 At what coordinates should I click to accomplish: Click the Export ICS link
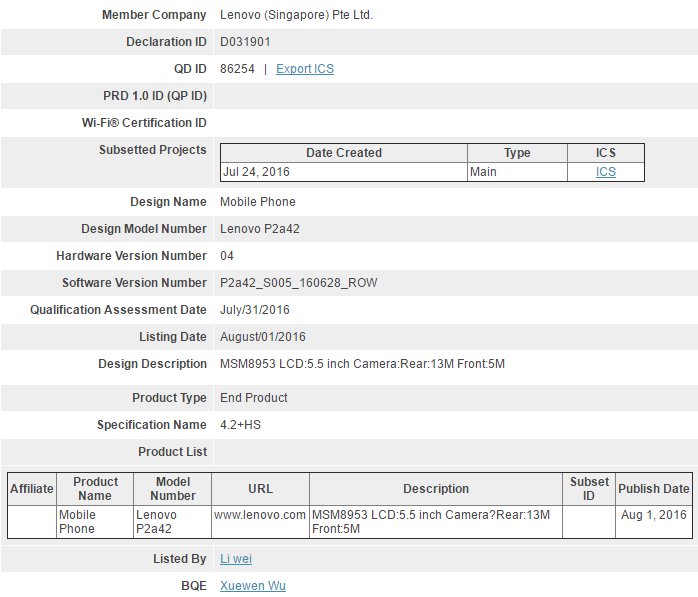tap(305, 69)
